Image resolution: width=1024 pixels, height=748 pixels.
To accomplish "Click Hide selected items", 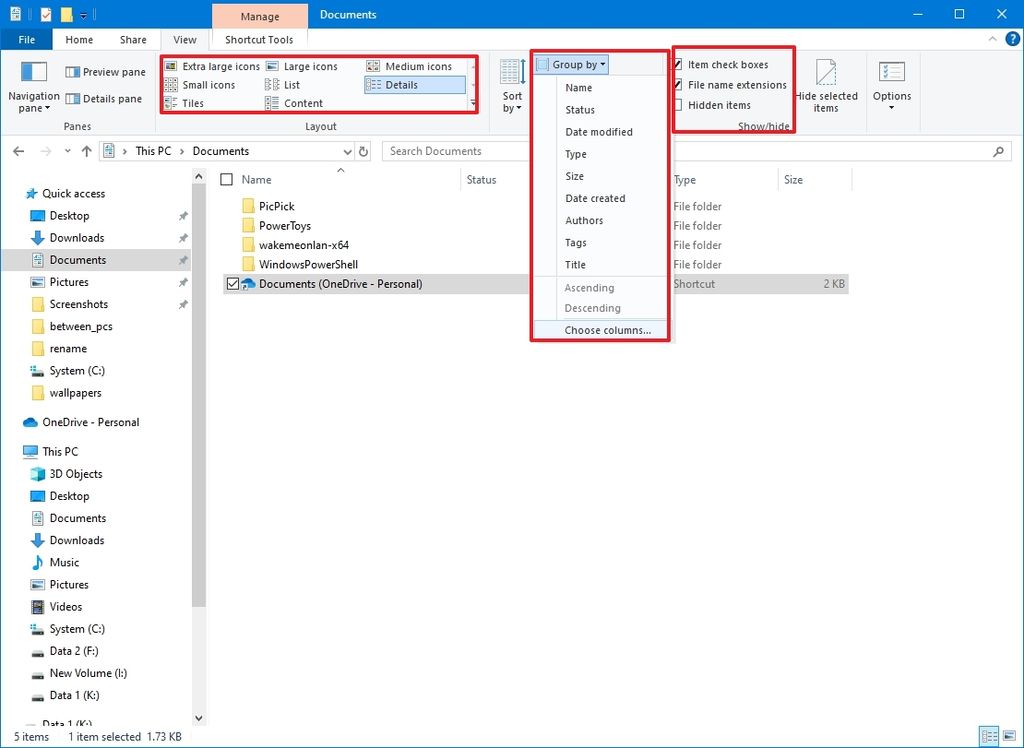I will click(x=827, y=90).
